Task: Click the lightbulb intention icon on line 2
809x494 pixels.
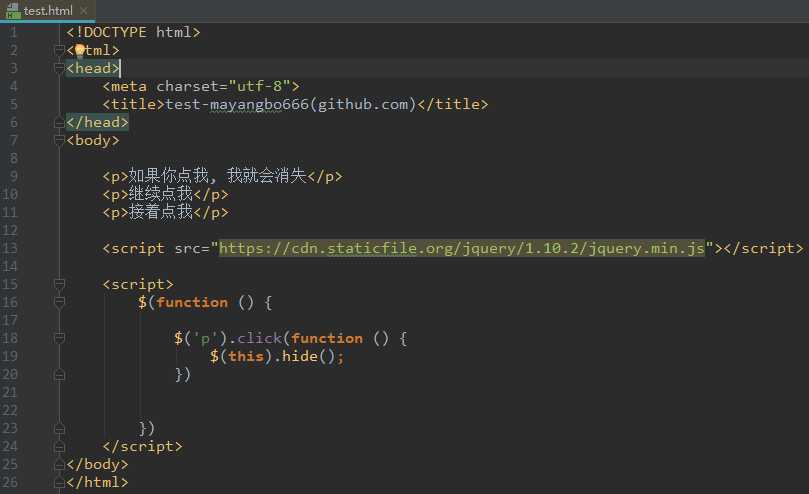Action: click(x=80, y=50)
